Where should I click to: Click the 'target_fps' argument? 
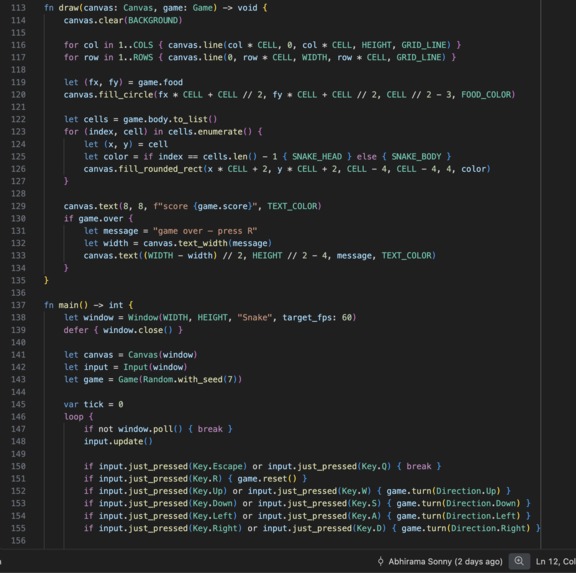pyautogui.click(x=307, y=317)
